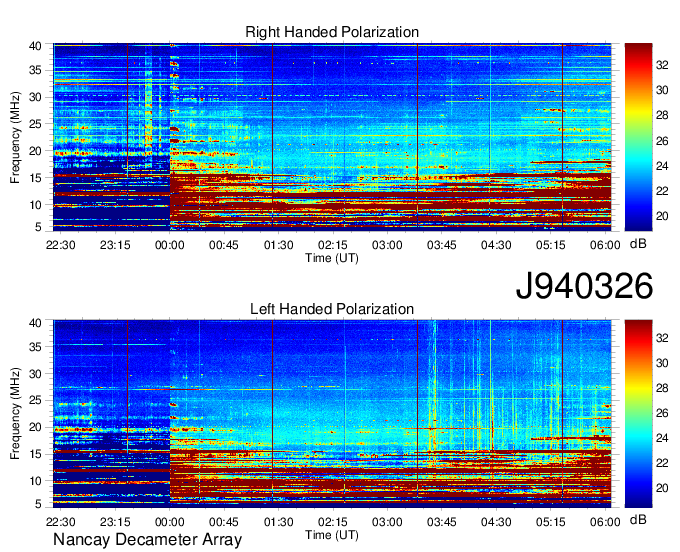This screenshot has width=680, height=552.
Task: Click the 25 MHz tick on Left Handed plot
Action: pyautogui.click(x=35, y=401)
